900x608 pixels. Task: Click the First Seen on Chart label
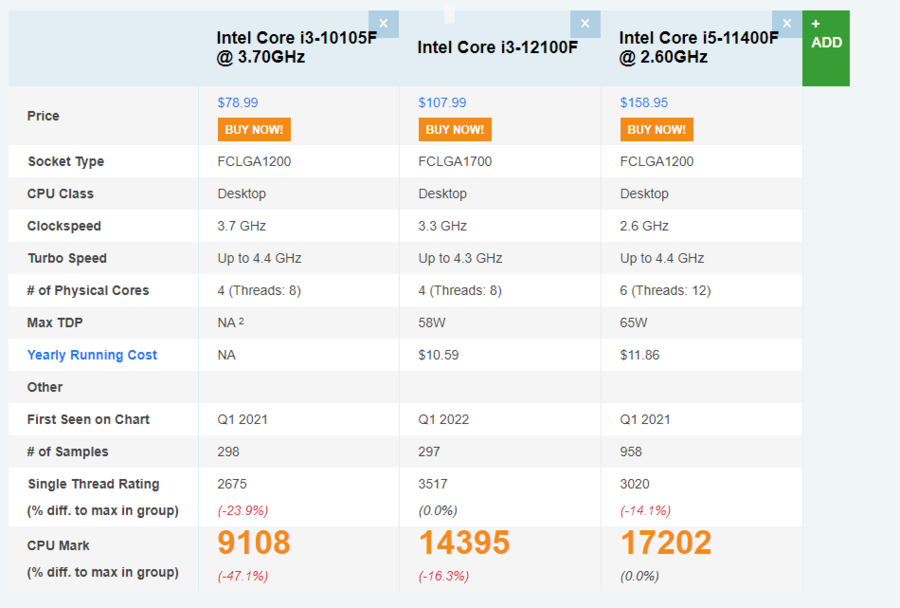click(88, 419)
